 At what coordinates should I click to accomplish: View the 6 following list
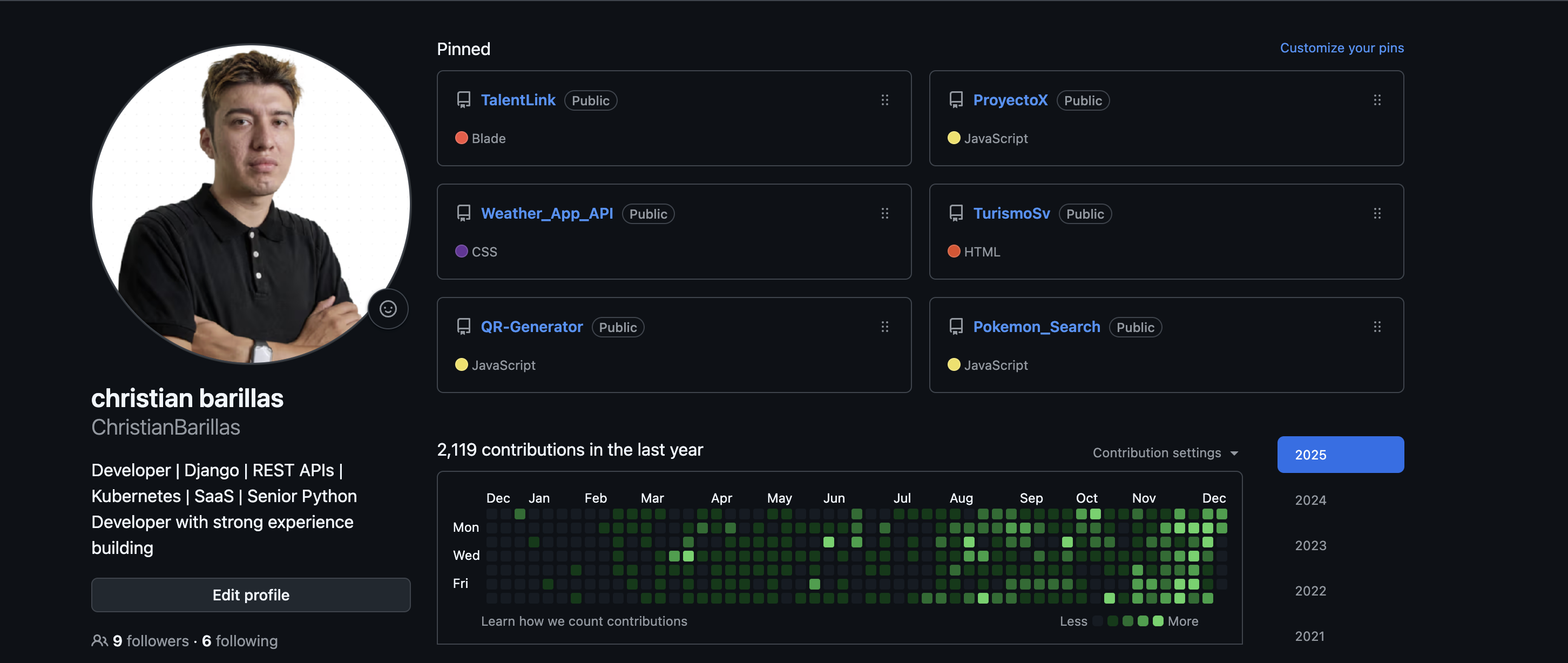(240, 640)
